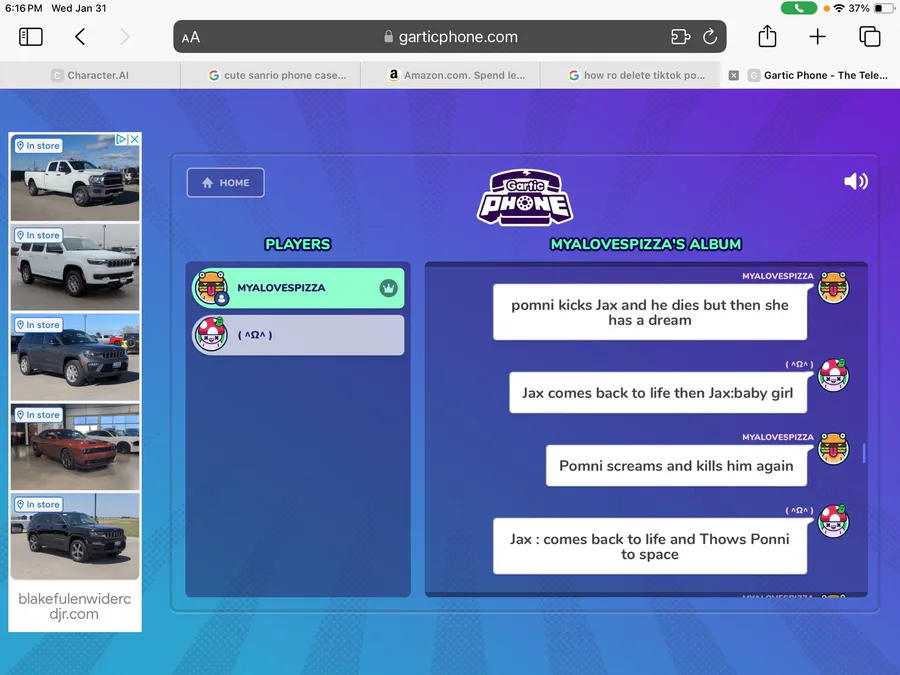The width and height of the screenshot is (900, 675).
Task: Click the mushroom avatar in players list
Action: 211,335
